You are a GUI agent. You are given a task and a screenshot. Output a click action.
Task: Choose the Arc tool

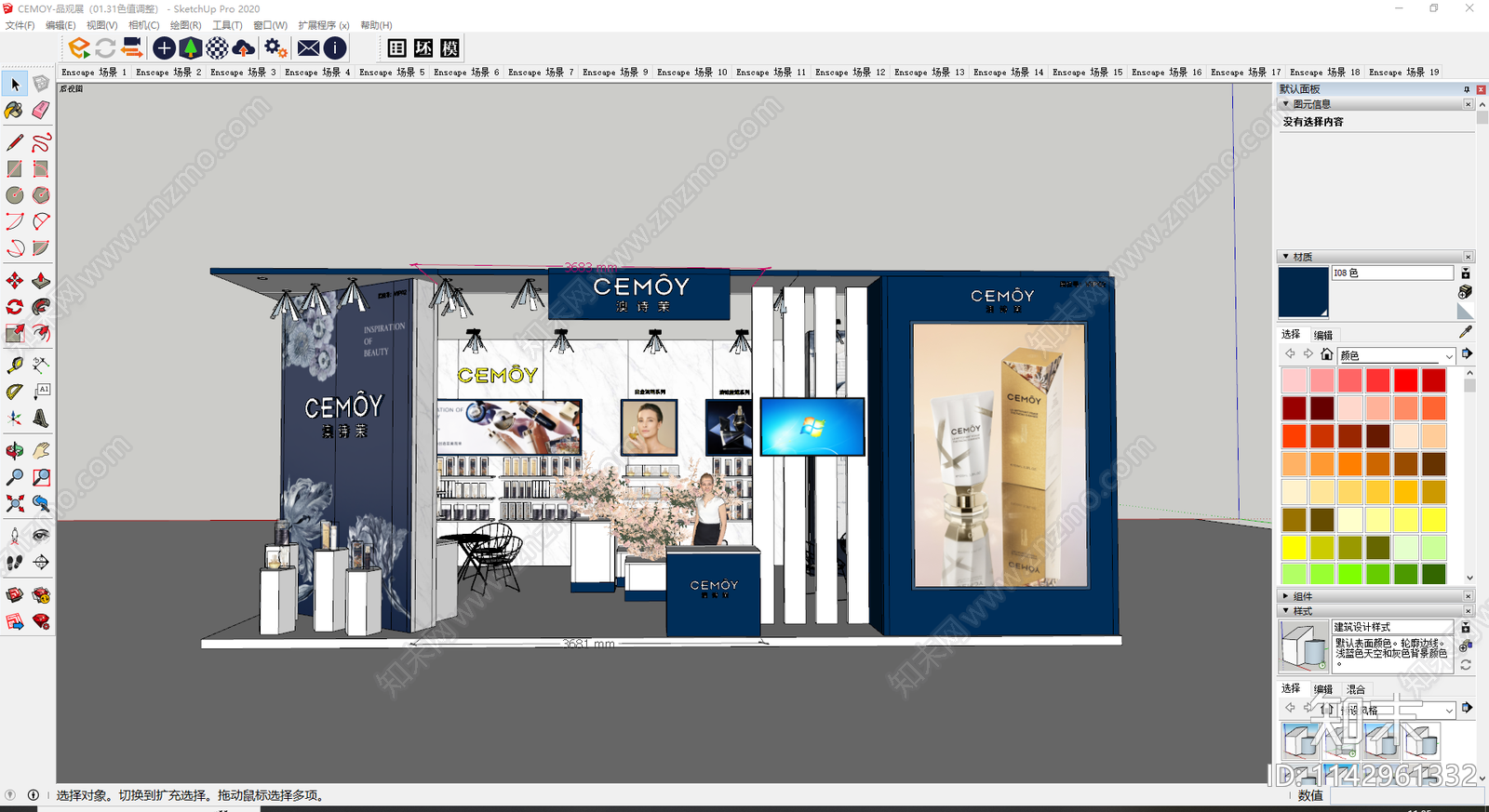click(15, 221)
